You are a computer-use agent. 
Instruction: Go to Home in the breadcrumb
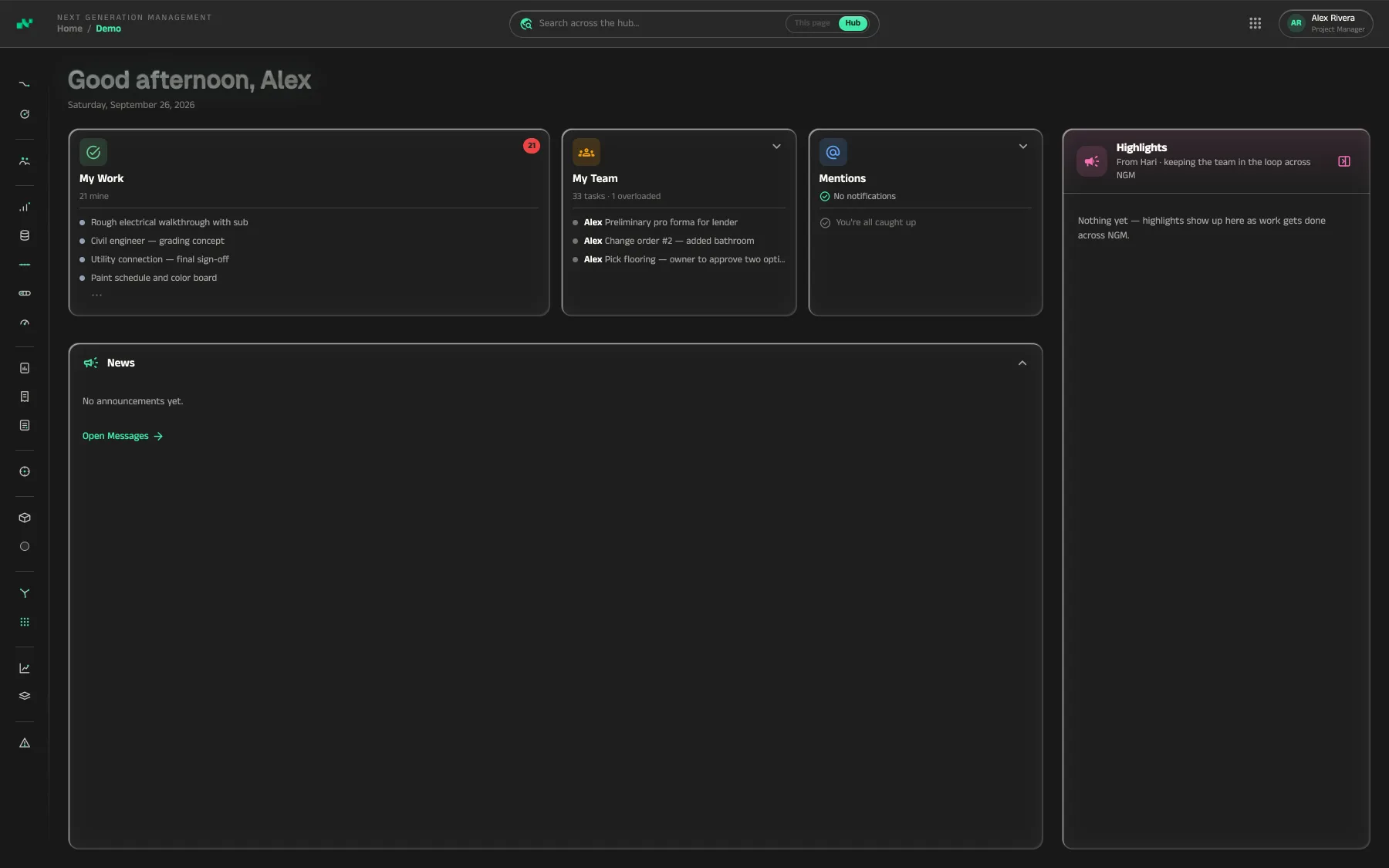coord(69,29)
